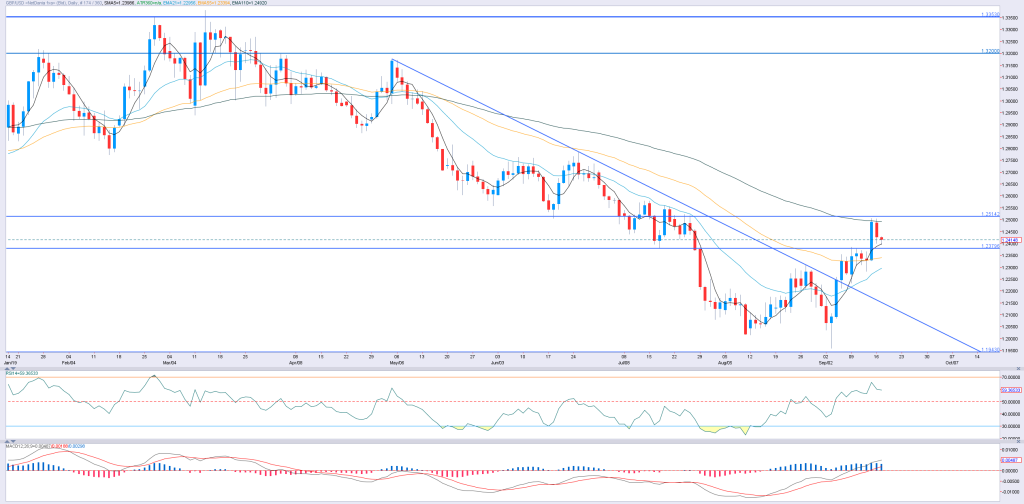Click the Aug/05 date axis label
This screenshot has height=504, width=1024.
click(x=726, y=361)
